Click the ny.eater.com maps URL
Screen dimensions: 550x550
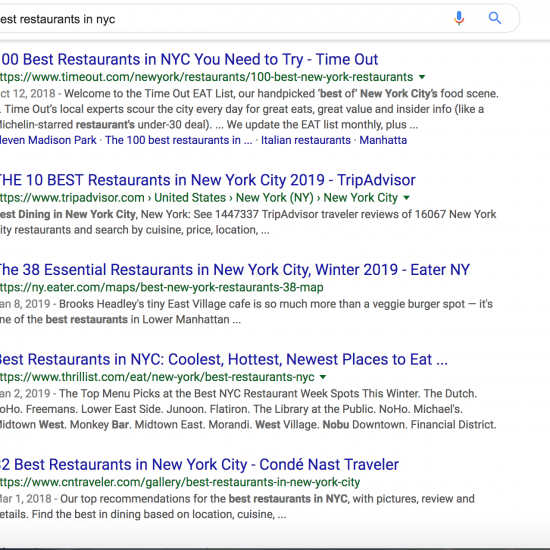pos(162,287)
